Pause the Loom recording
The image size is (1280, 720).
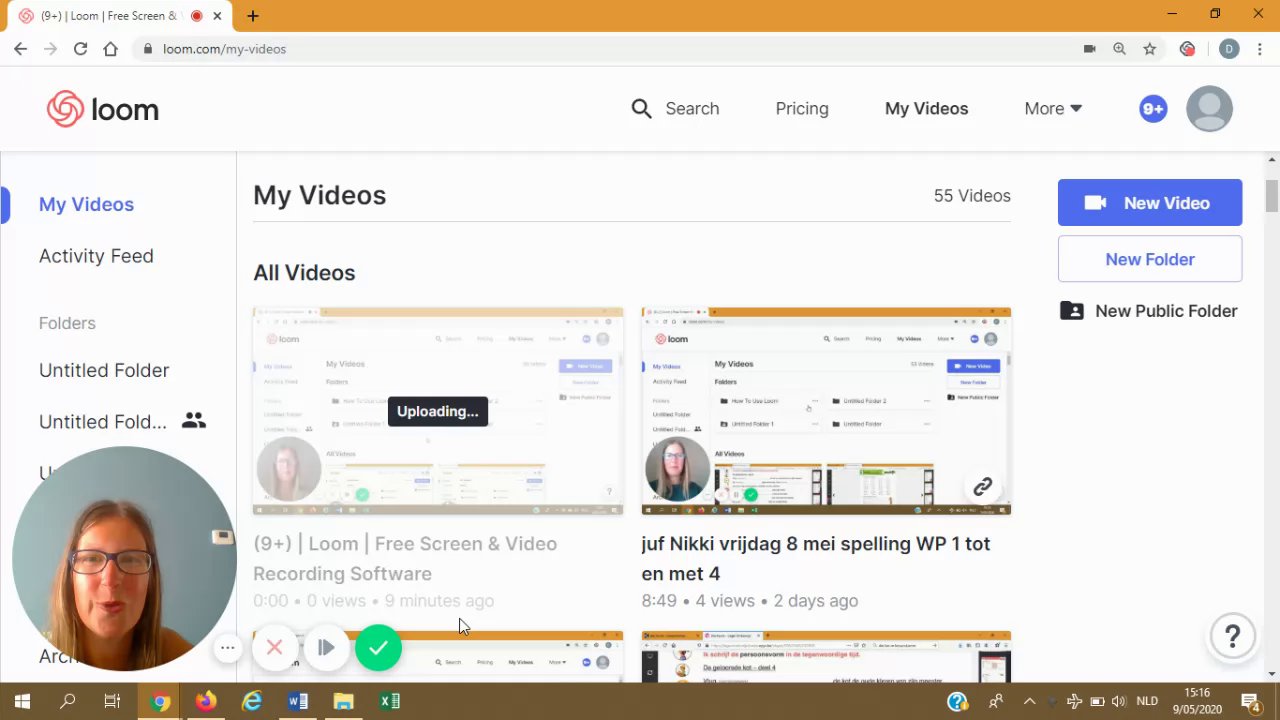325,648
